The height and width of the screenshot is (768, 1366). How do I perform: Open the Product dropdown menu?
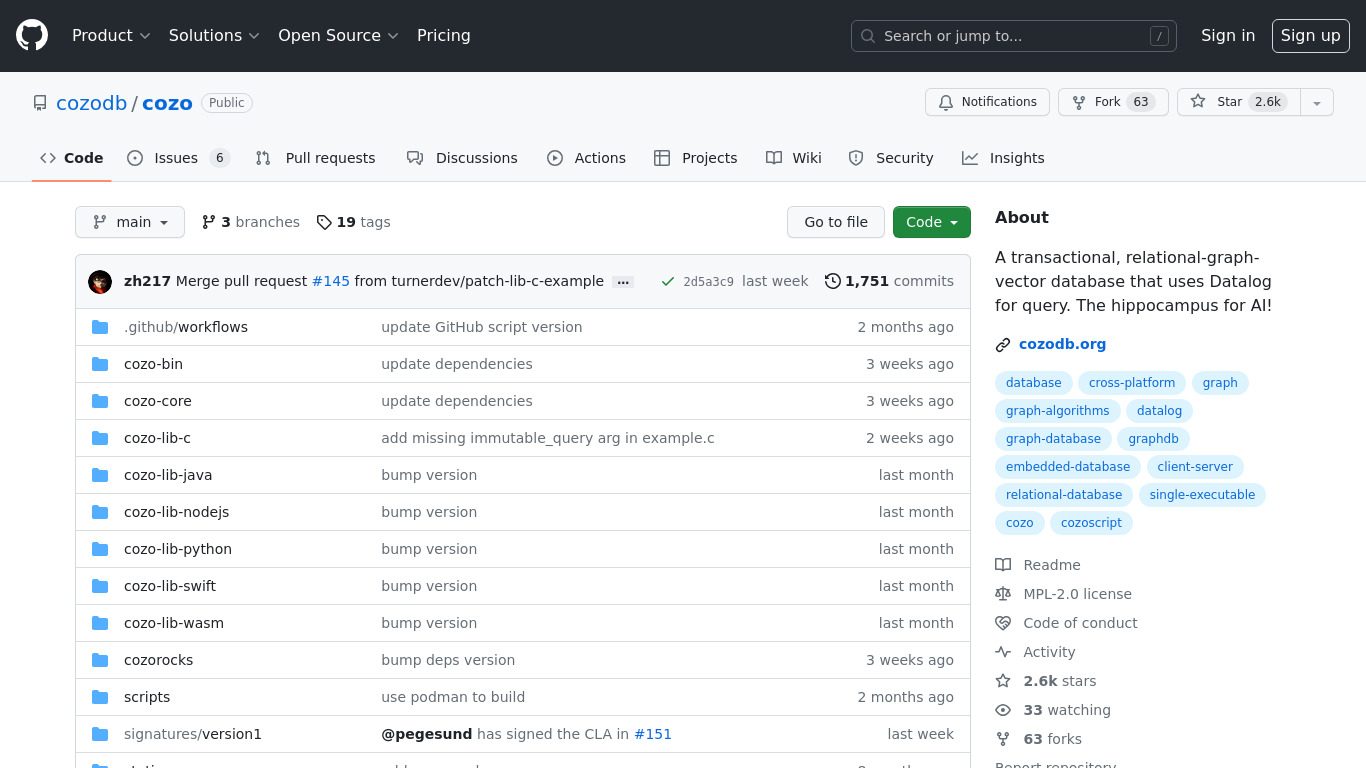(111, 36)
